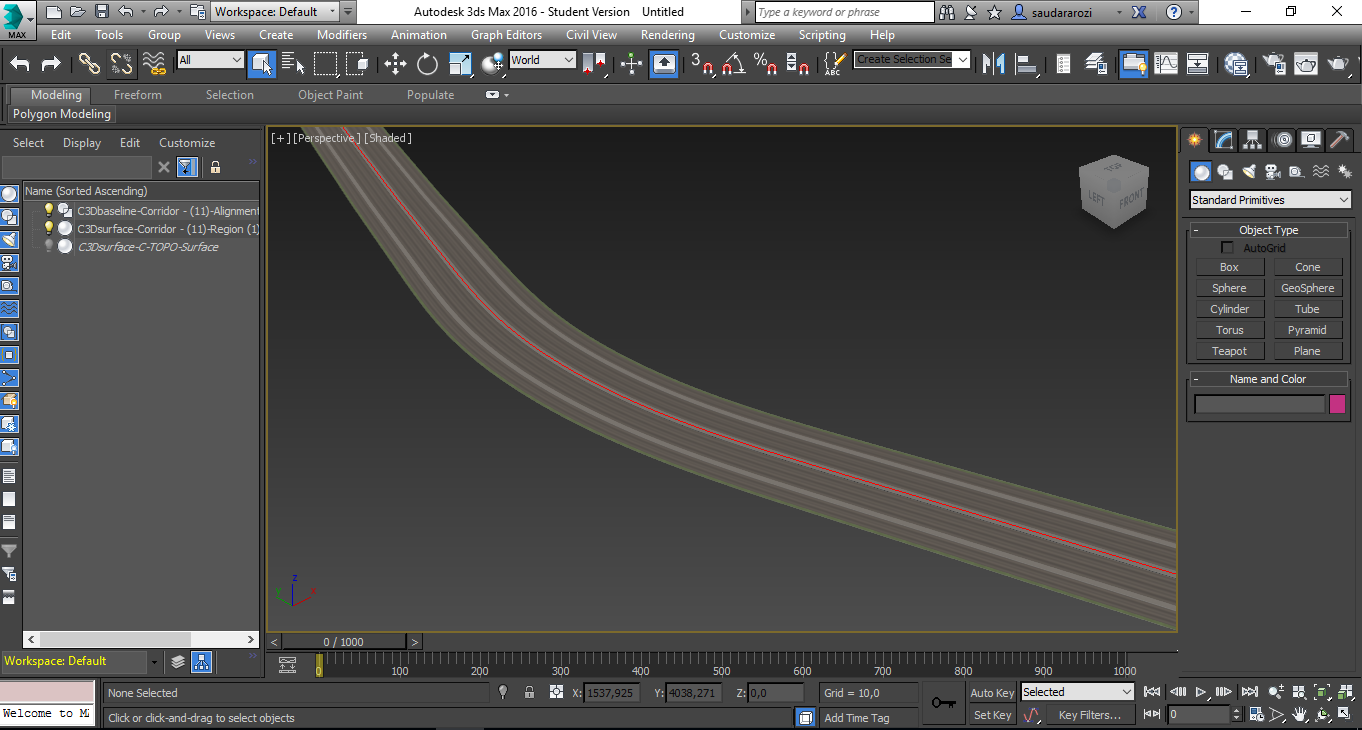This screenshot has width=1362, height=730.
Task: Switch to the Lights creation category
Action: [x=1248, y=171]
